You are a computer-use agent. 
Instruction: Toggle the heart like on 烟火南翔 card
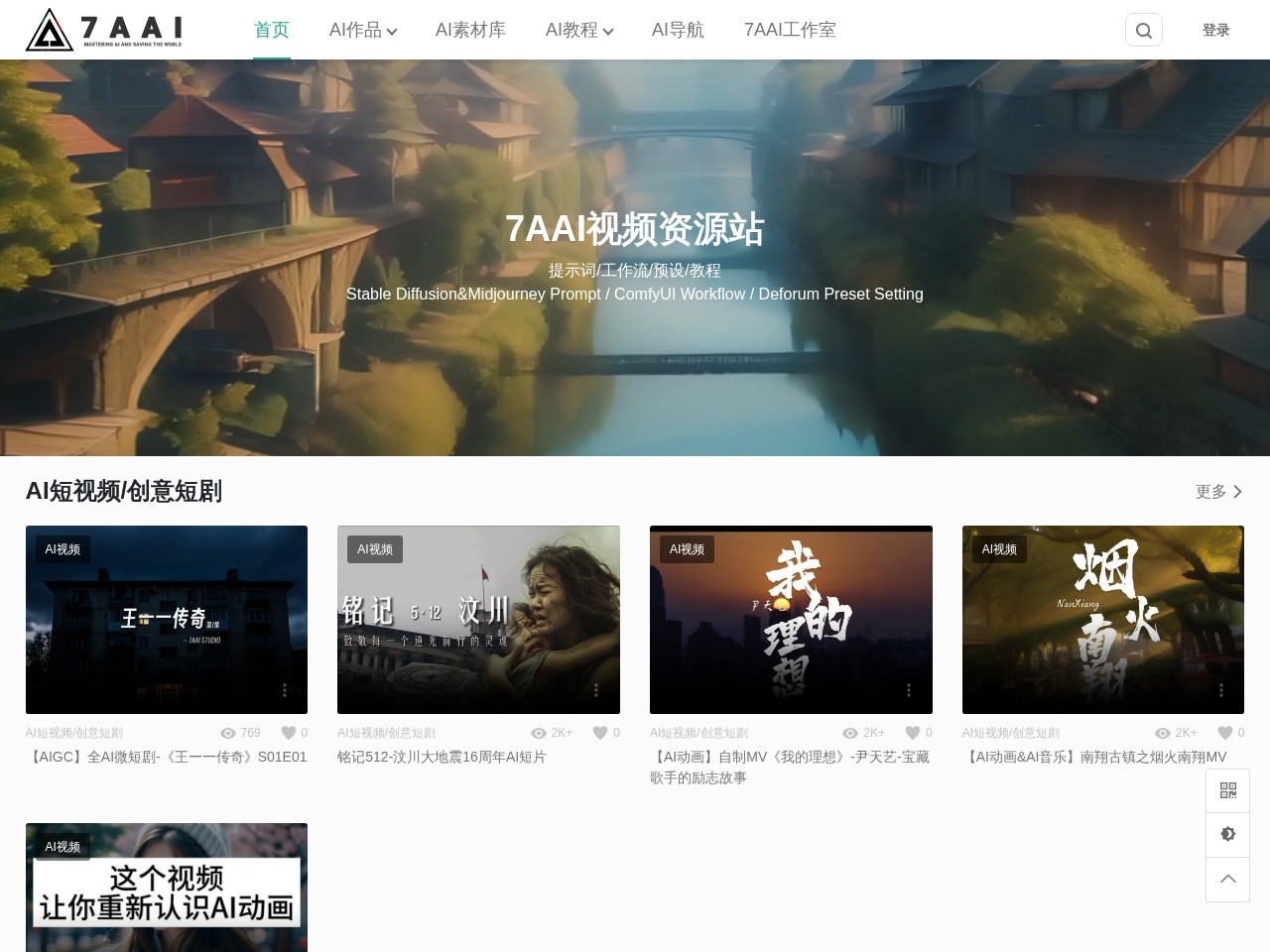coord(1224,733)
